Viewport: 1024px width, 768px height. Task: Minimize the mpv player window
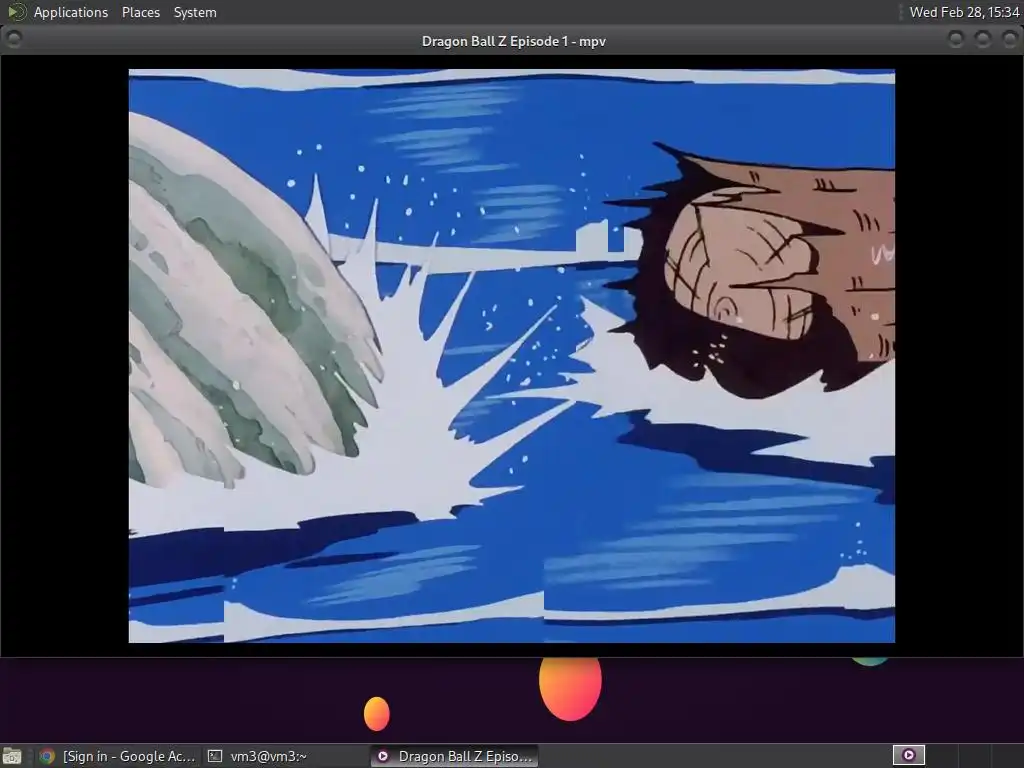pyautogui.click(x=955, y=40)
